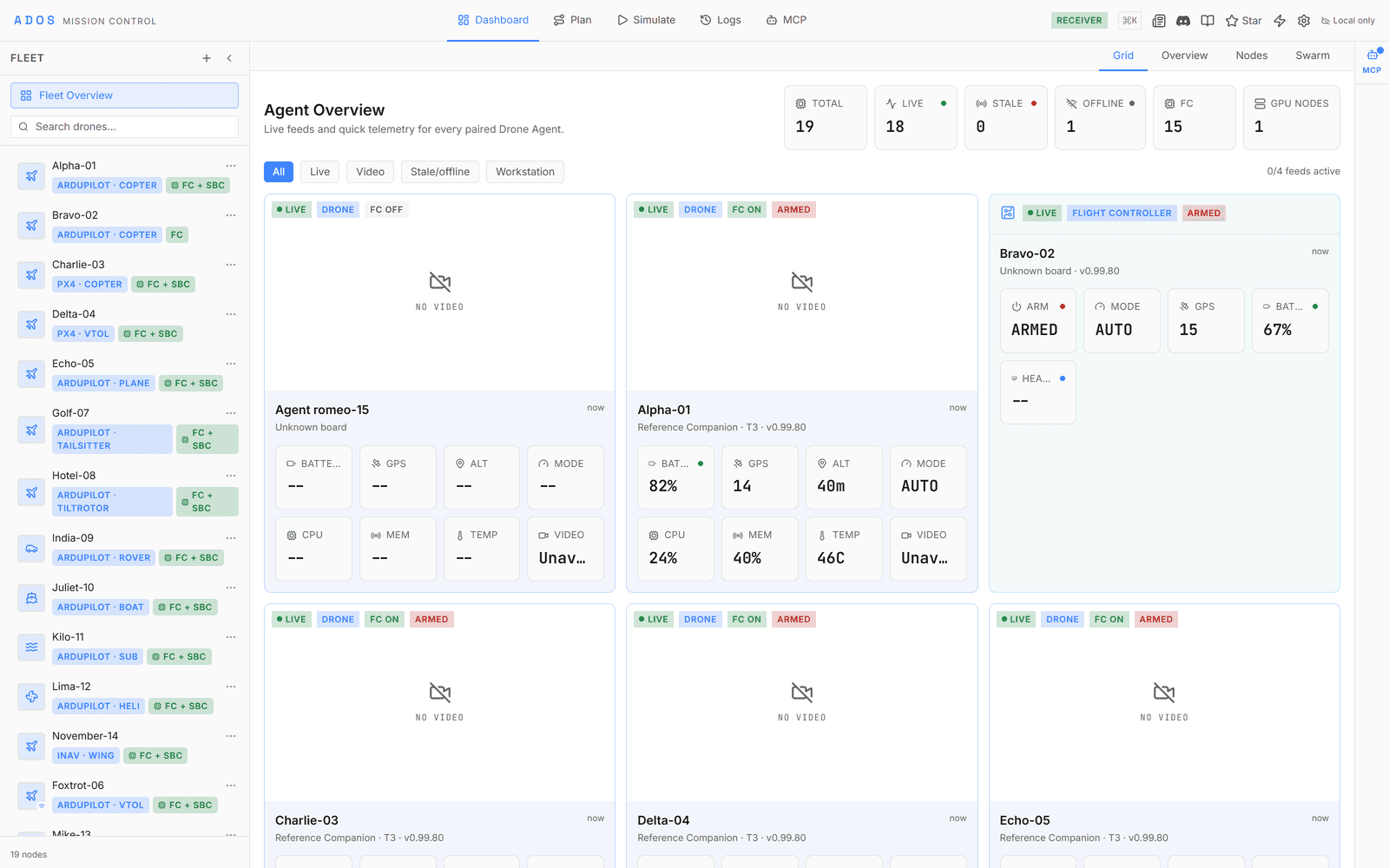Filter agents by Workstation
The height and width of the screenshot is (868, 1389).
tap(525, 172)
